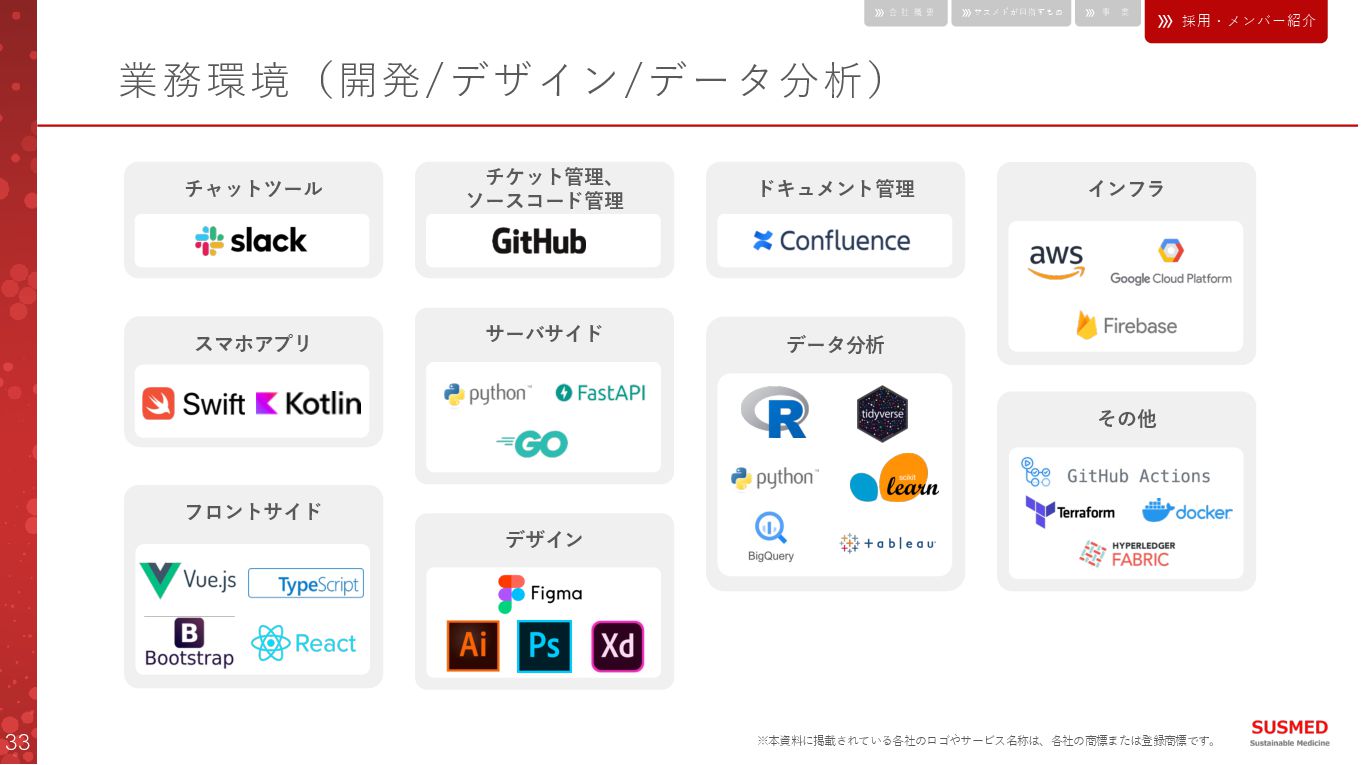The width and height of the screenshot is (1361, 765).
Task: Click the SUSMED Sustainable Medicine logo
Action: [1289, 733]
